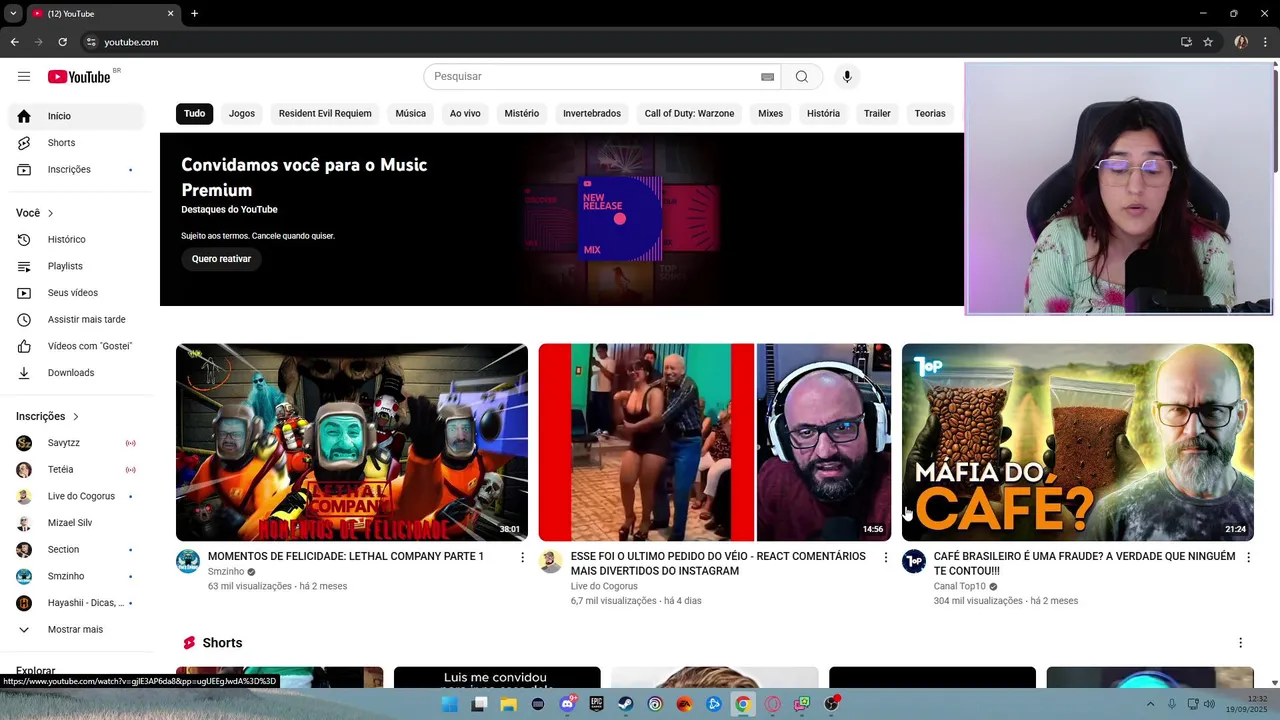Select the Música filter chip
This screenshot has width=1280, height=720.
tap(410, 113)
